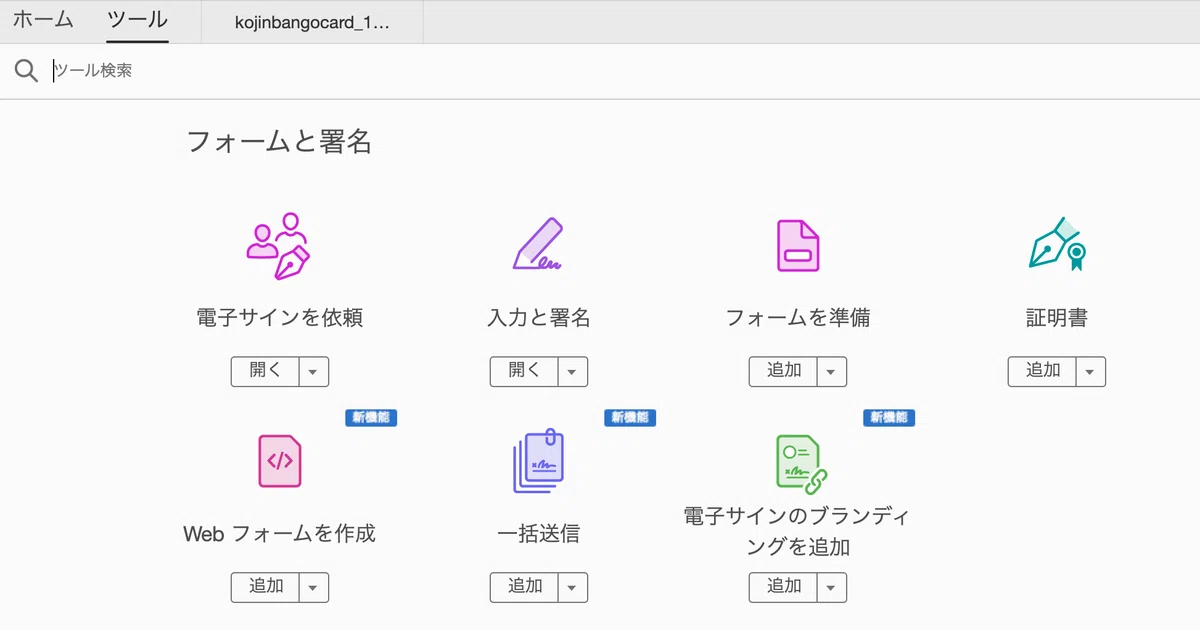This screenshot has height=630, width=1200.
Task: Open the kojinbangocard_1... document tab
Action: [313, 22]
